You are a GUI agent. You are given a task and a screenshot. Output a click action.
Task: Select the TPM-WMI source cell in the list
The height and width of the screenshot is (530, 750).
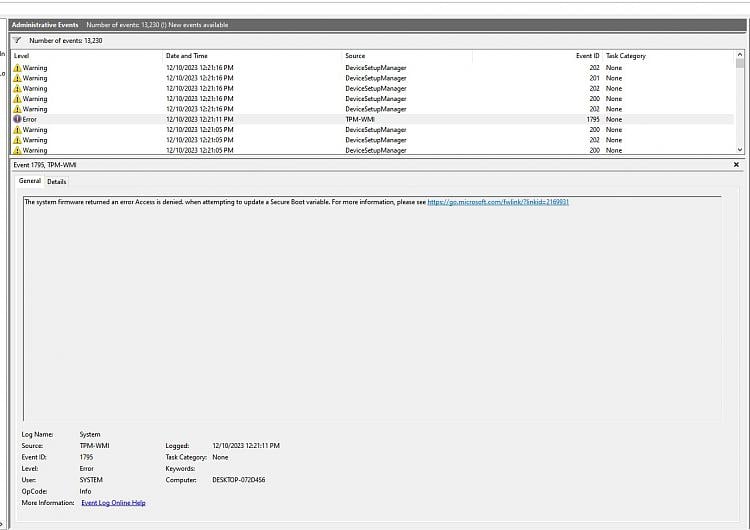(x=359, y=119)
